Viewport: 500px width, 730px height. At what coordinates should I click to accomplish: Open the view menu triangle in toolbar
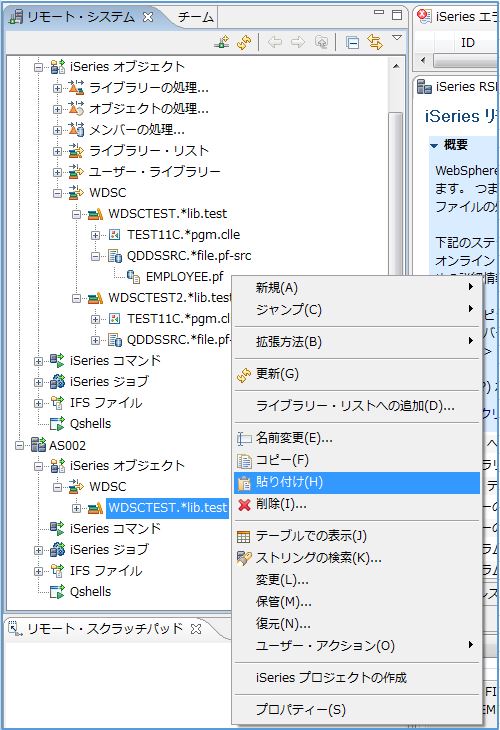point(397,37)
